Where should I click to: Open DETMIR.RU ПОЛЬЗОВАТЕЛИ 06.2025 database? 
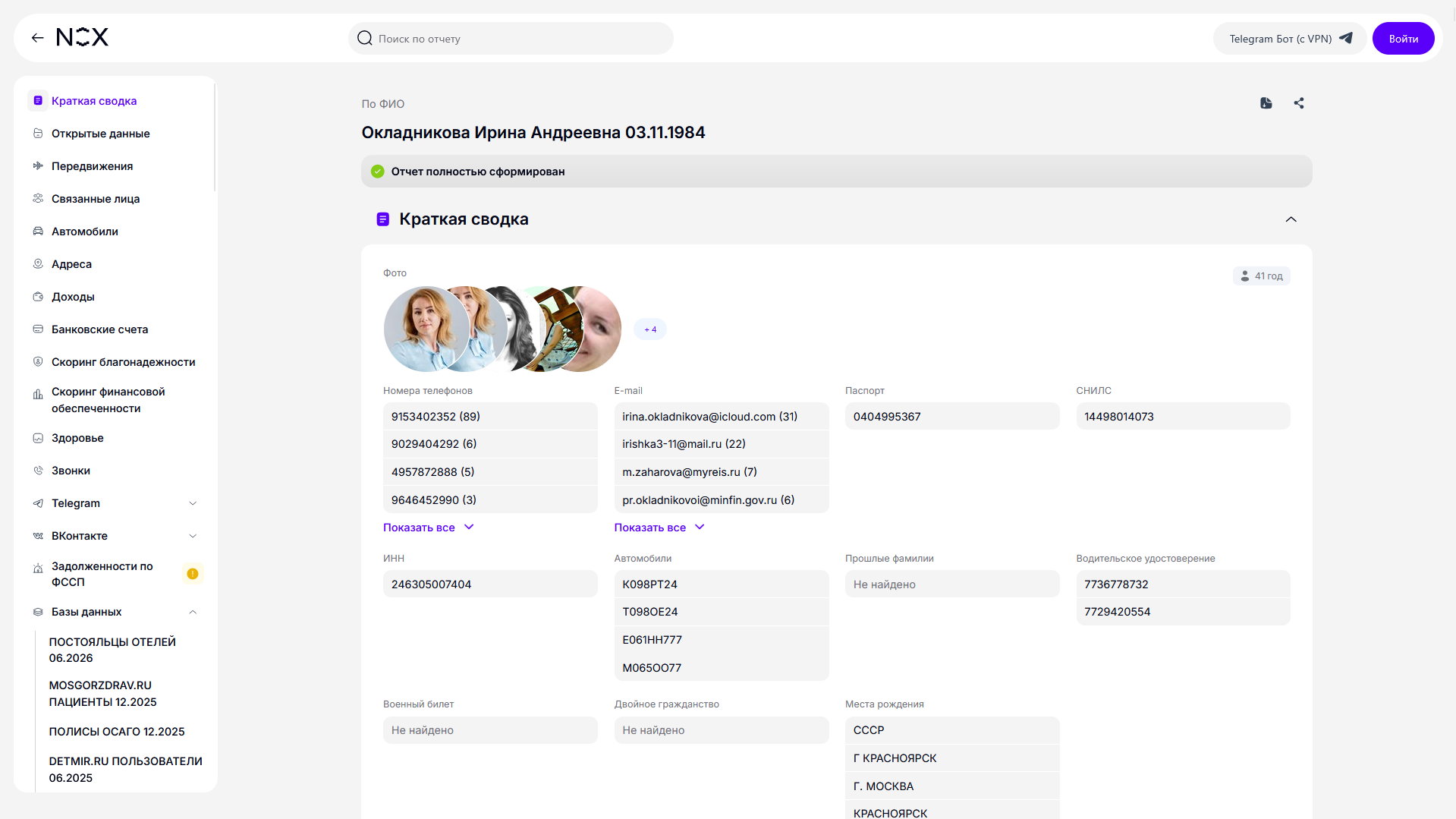(x=126, y=769)
